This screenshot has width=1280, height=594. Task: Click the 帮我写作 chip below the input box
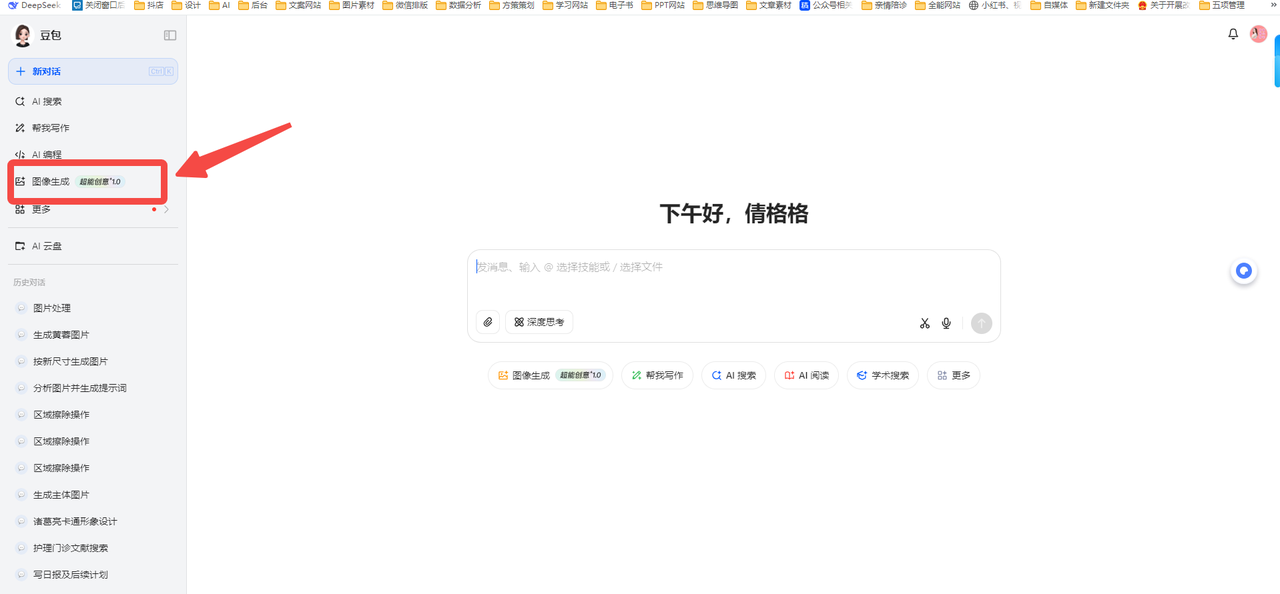(657, 375)
